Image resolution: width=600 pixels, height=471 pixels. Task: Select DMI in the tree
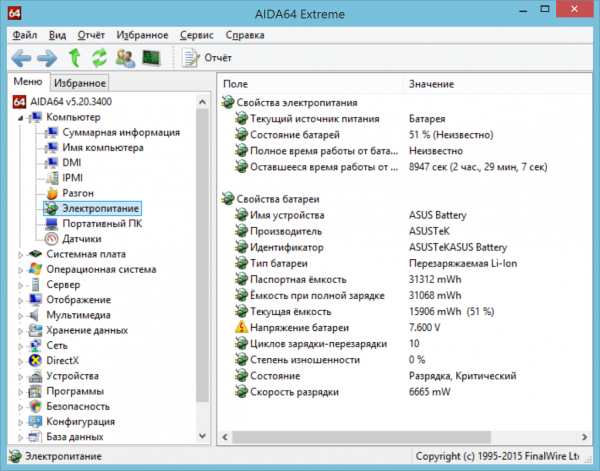[x=72, y=163]
